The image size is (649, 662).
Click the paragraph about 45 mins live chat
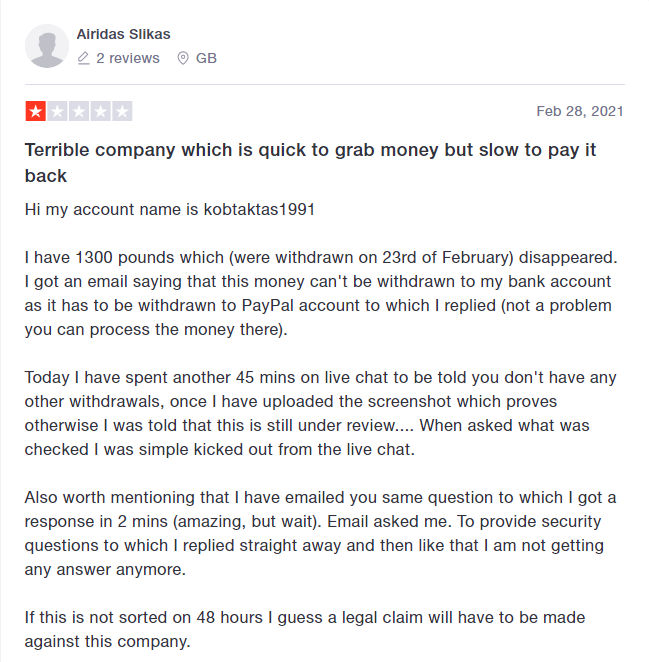click(320, 413)
